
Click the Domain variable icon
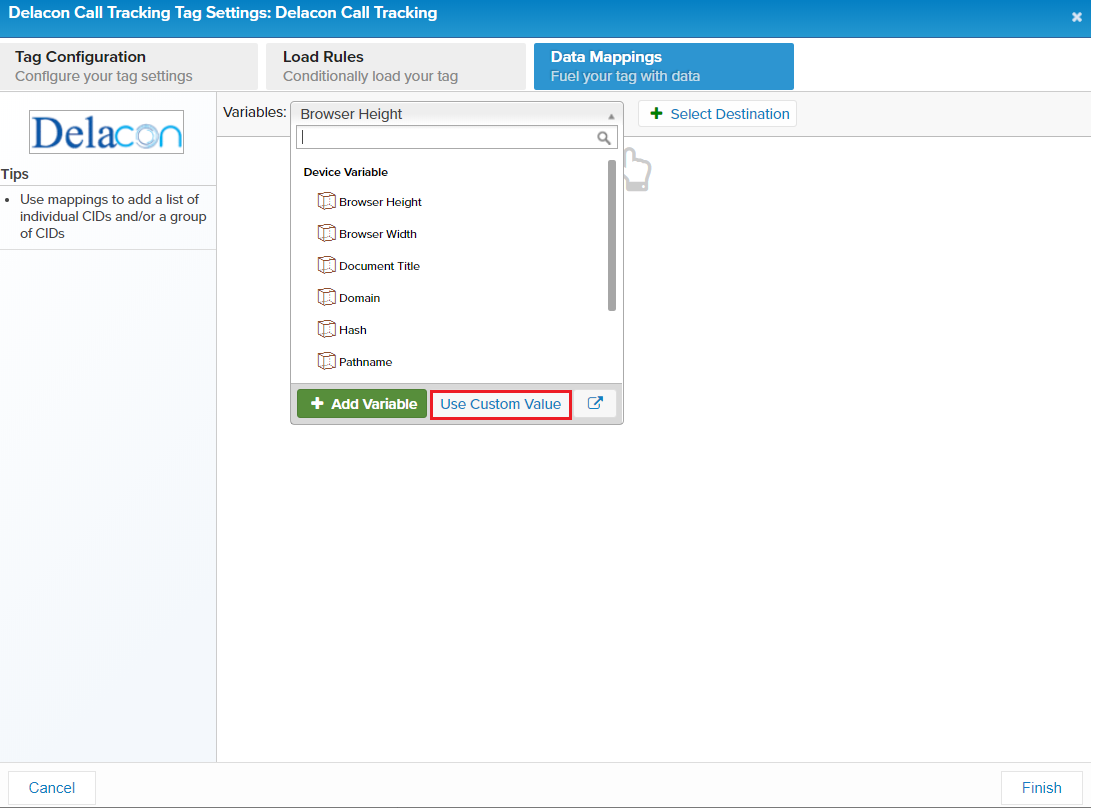tap(326, 298)
